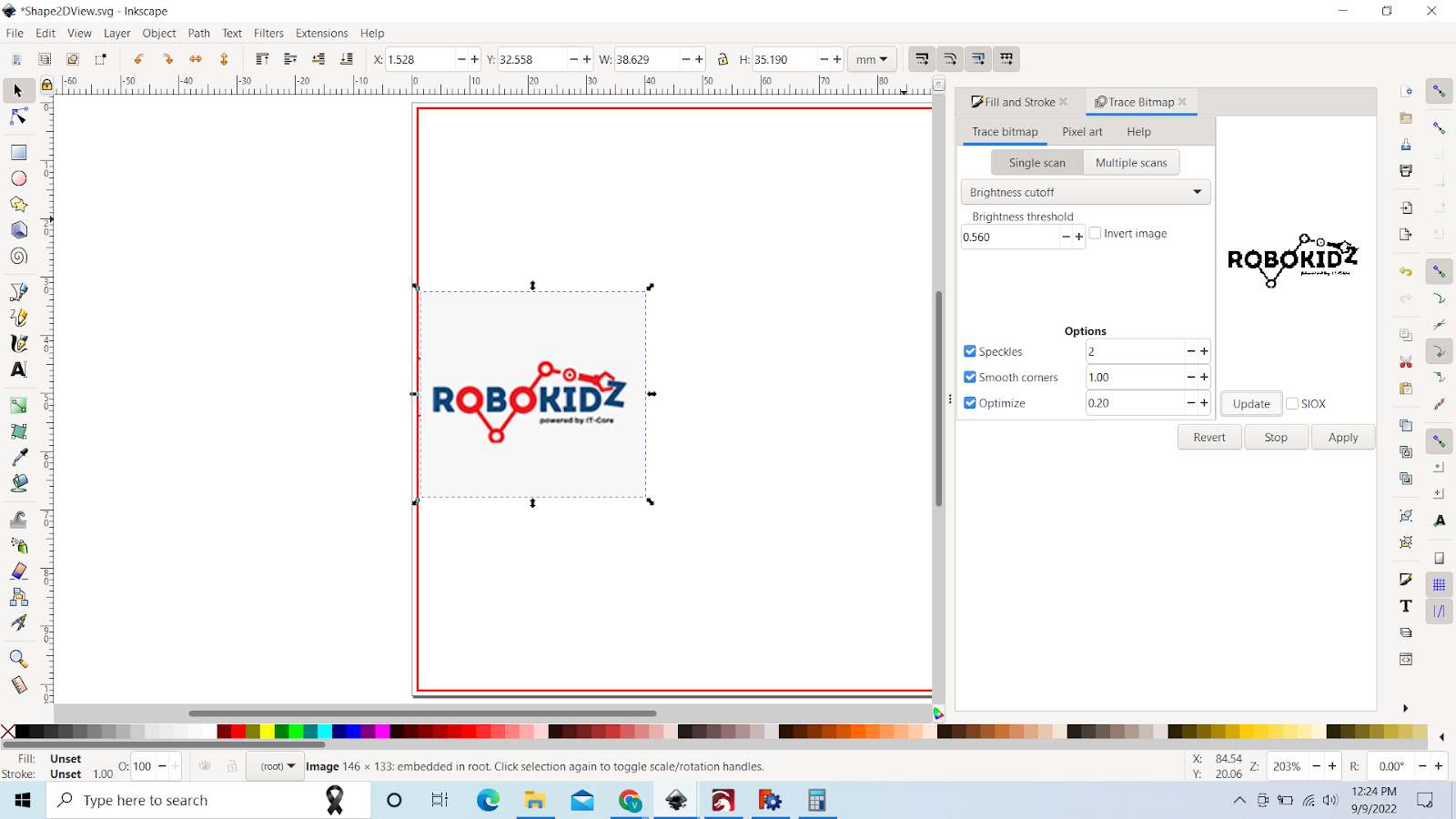Select the Node edit tool
Image resolution: width=1456 pixels, height=819 pixels.
pyautogui.click(x=18, y=117)
